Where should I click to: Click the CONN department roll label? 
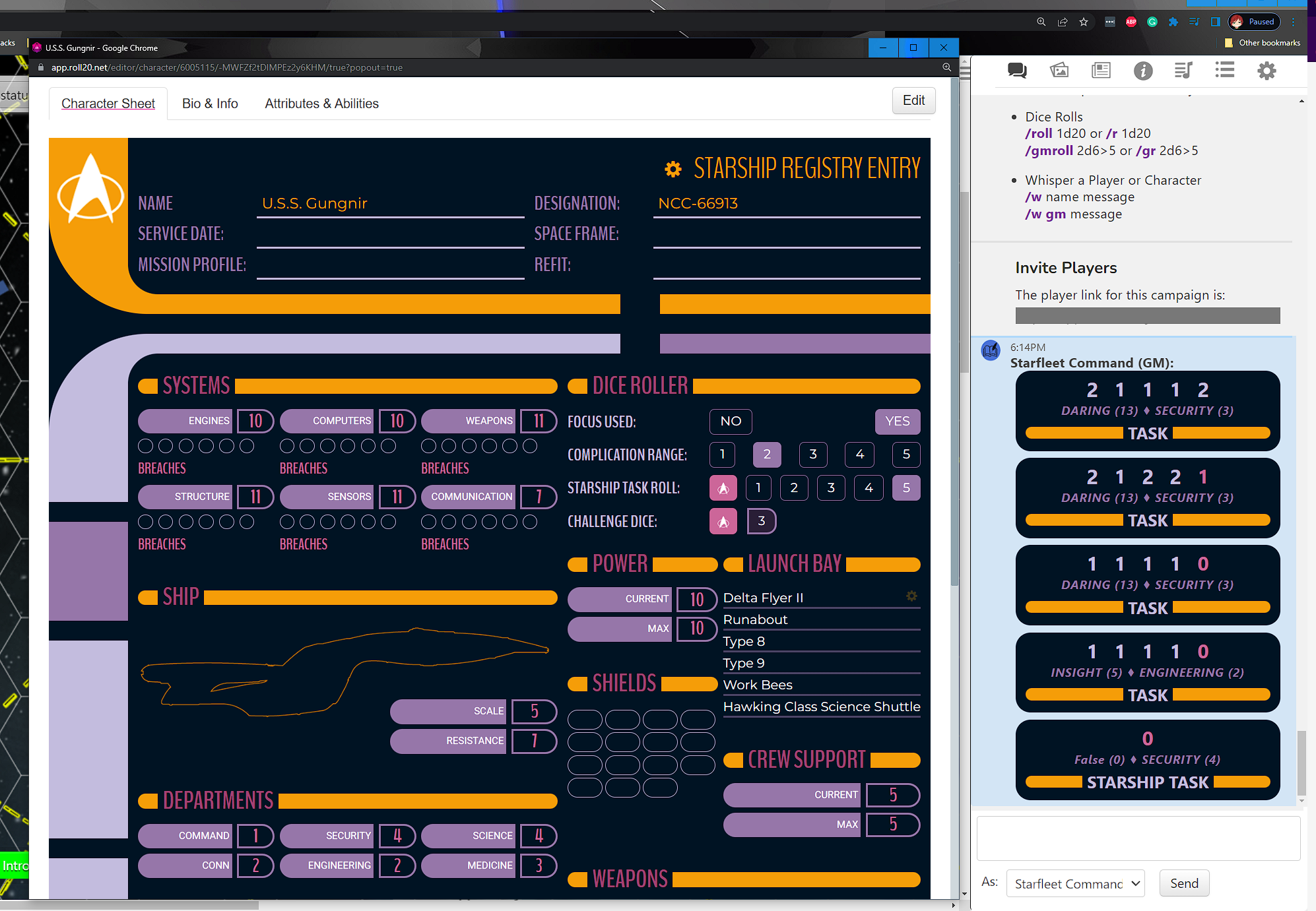pyautogui.click(x=185, y=865)
